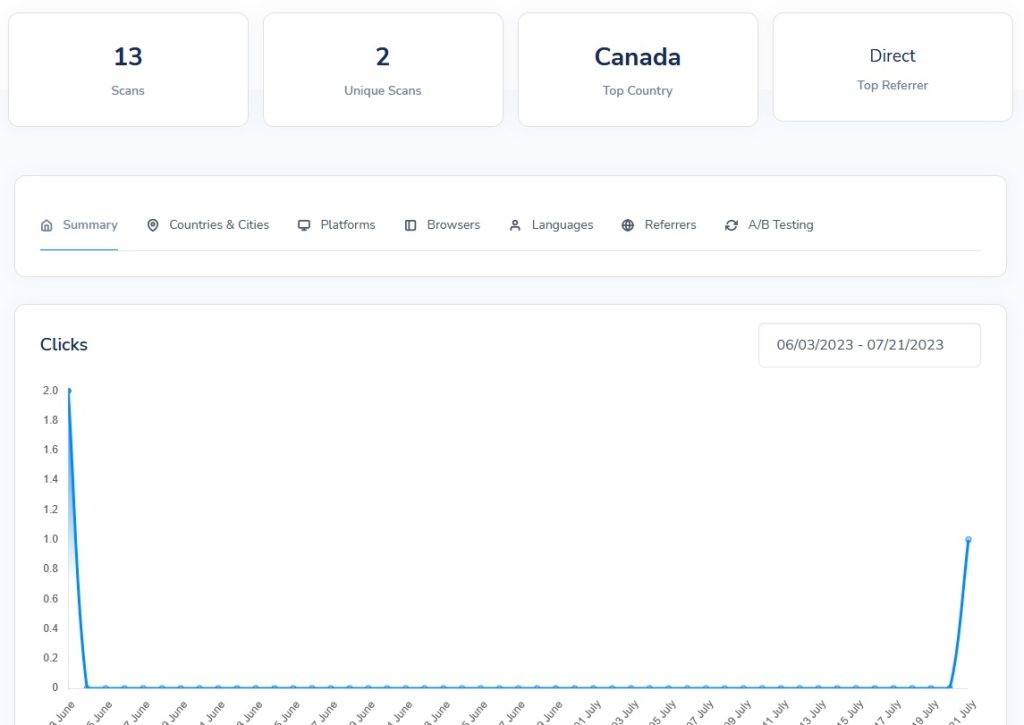This screenshot has height=725, width=1024.
Task: Click the home icon beside Summary
Action: pyautogui.click(x=46, y=225)
